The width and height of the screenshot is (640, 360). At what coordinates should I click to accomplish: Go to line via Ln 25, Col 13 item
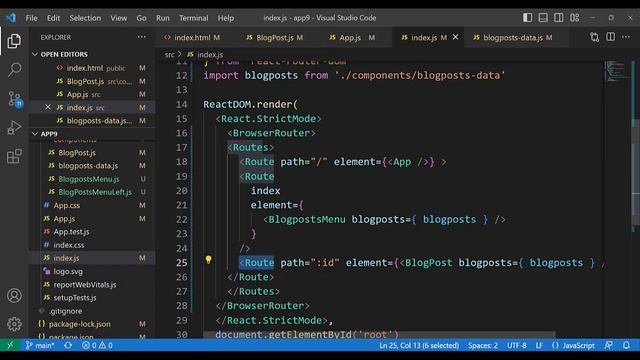tap(419, 345)
